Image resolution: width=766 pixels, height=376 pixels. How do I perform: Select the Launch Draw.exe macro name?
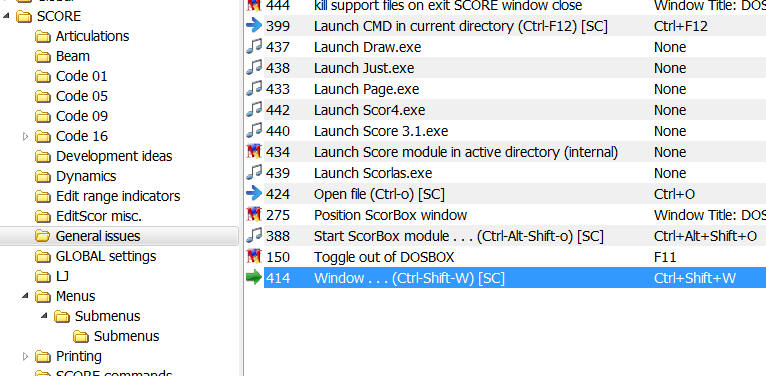(x=367, y=47)
